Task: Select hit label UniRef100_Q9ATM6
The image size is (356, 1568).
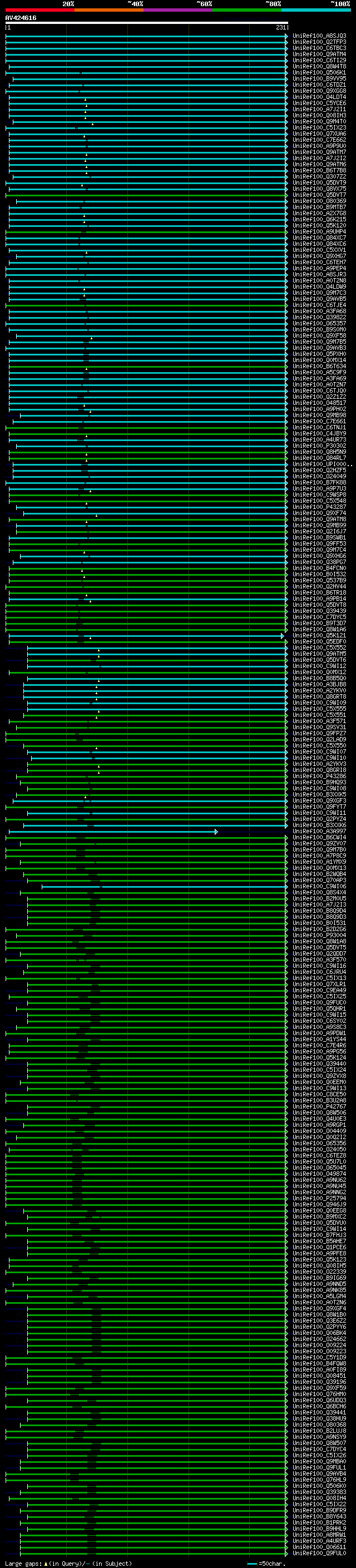Action: point(319,164)
